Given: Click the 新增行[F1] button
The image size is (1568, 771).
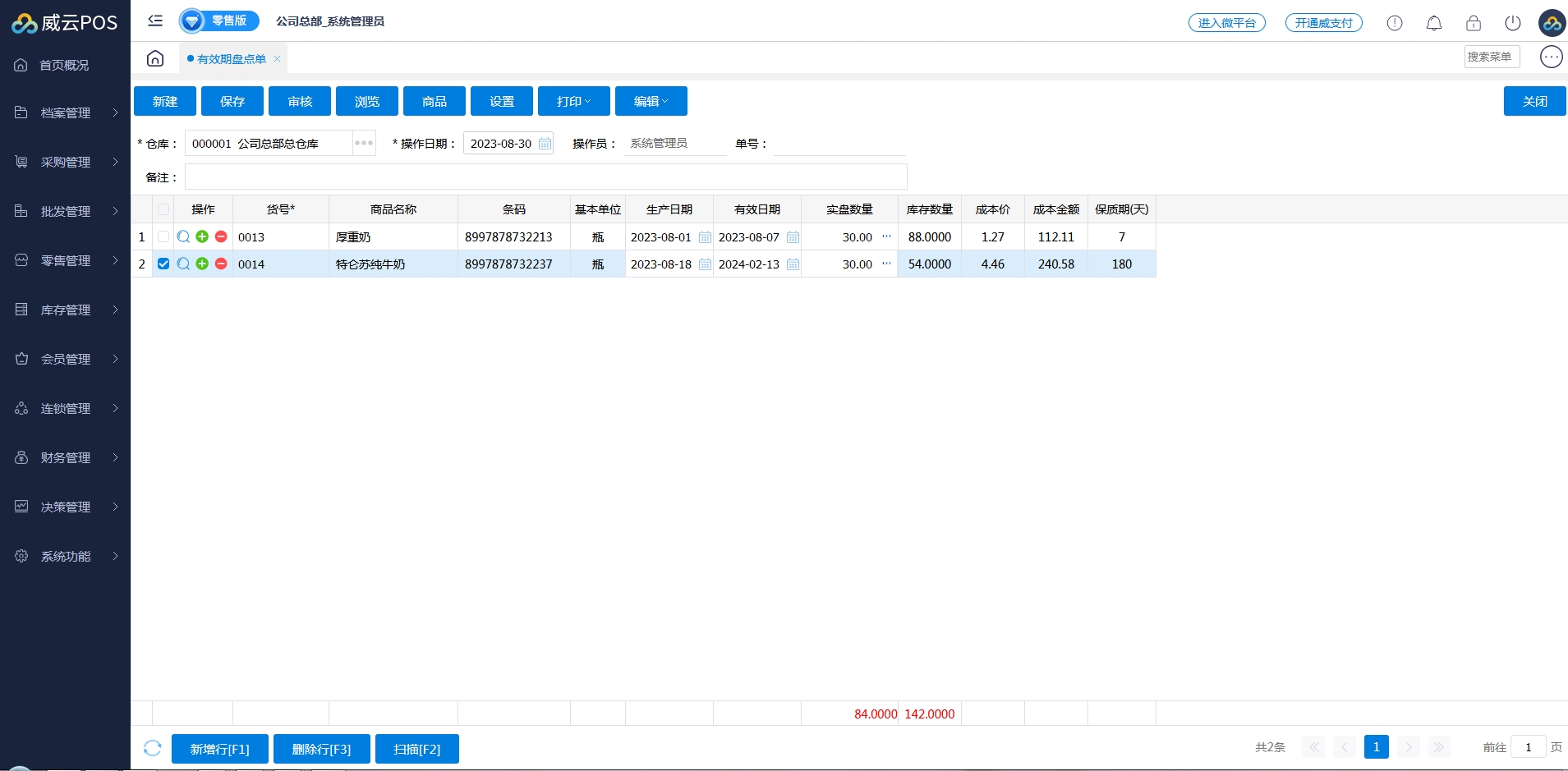Looking at the screenshot, I should click(219, 749).
